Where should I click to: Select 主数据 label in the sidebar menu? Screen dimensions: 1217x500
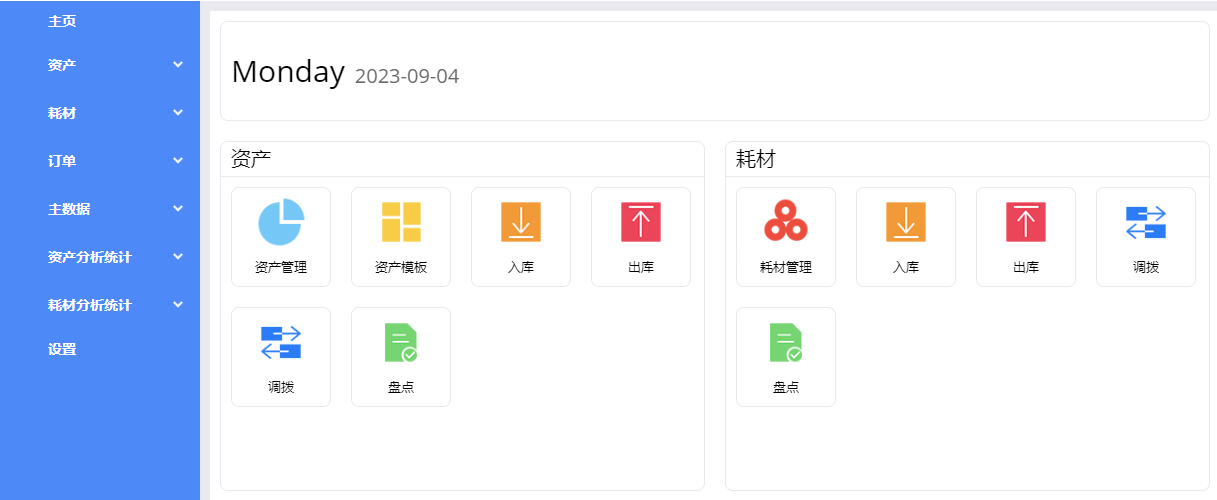point(69,209)
